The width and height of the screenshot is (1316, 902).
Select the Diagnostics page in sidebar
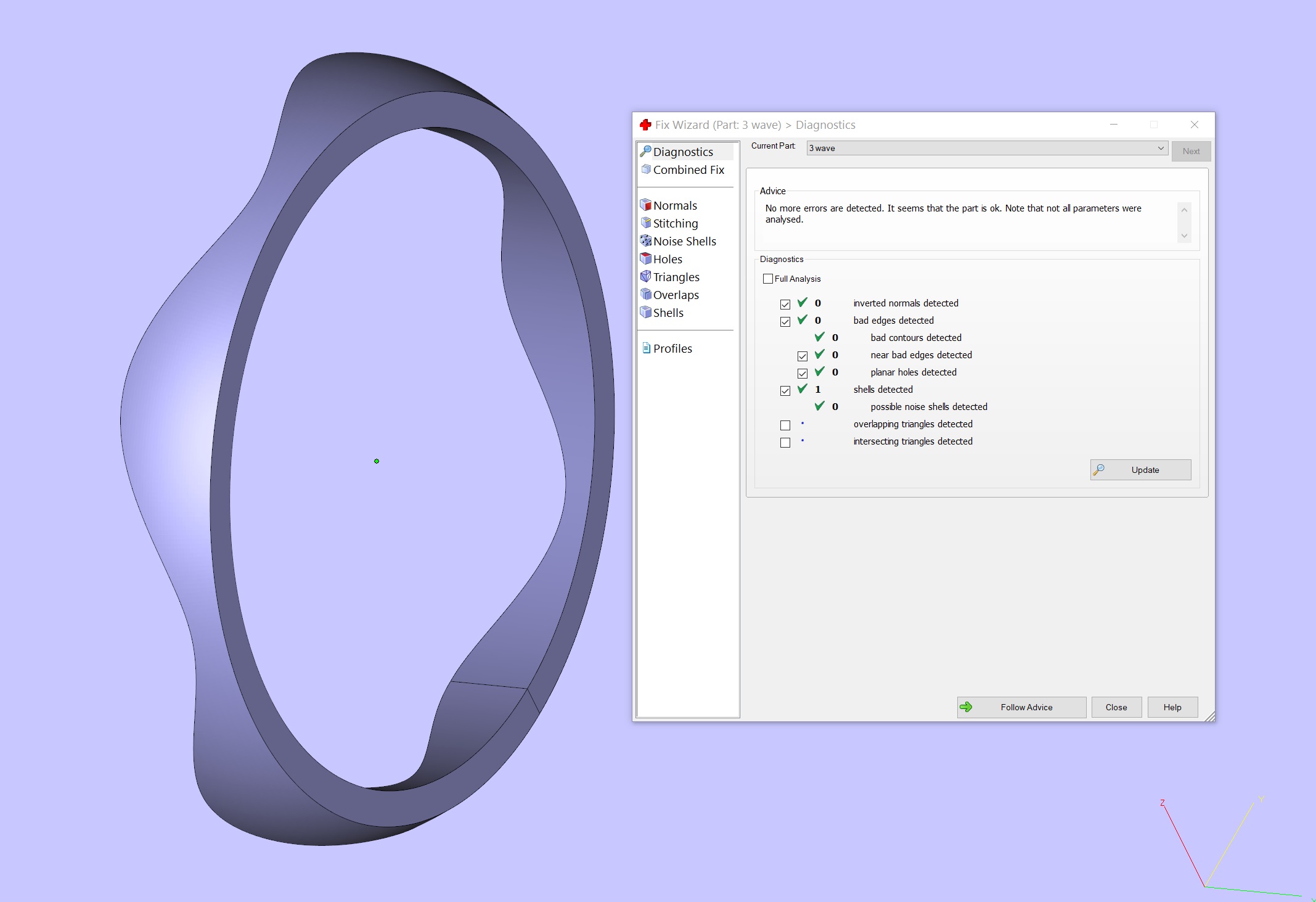682,152
